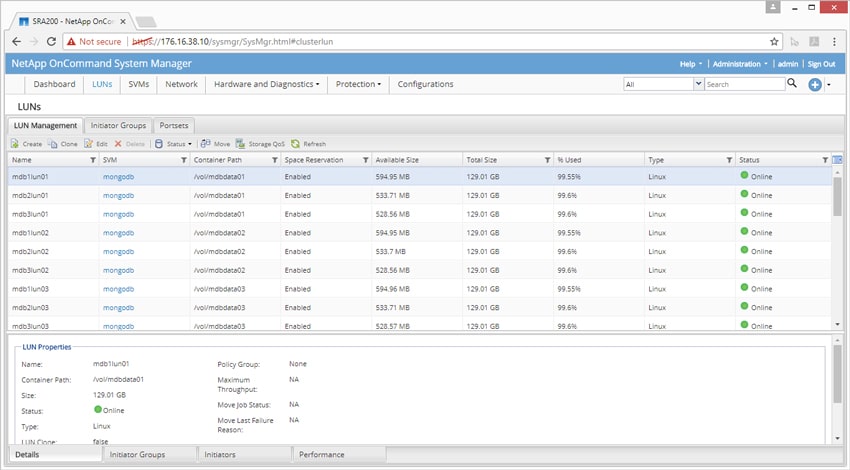Screen dimensions: 850x470
Task: Expand arrow beside the plus icon
Action: (x=828, y=85)
